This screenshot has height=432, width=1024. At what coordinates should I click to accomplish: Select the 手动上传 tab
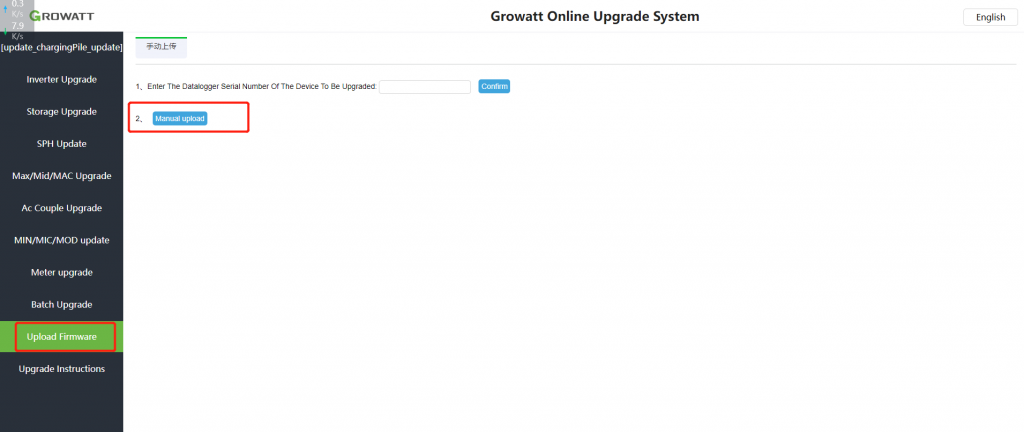click(161, 48)
